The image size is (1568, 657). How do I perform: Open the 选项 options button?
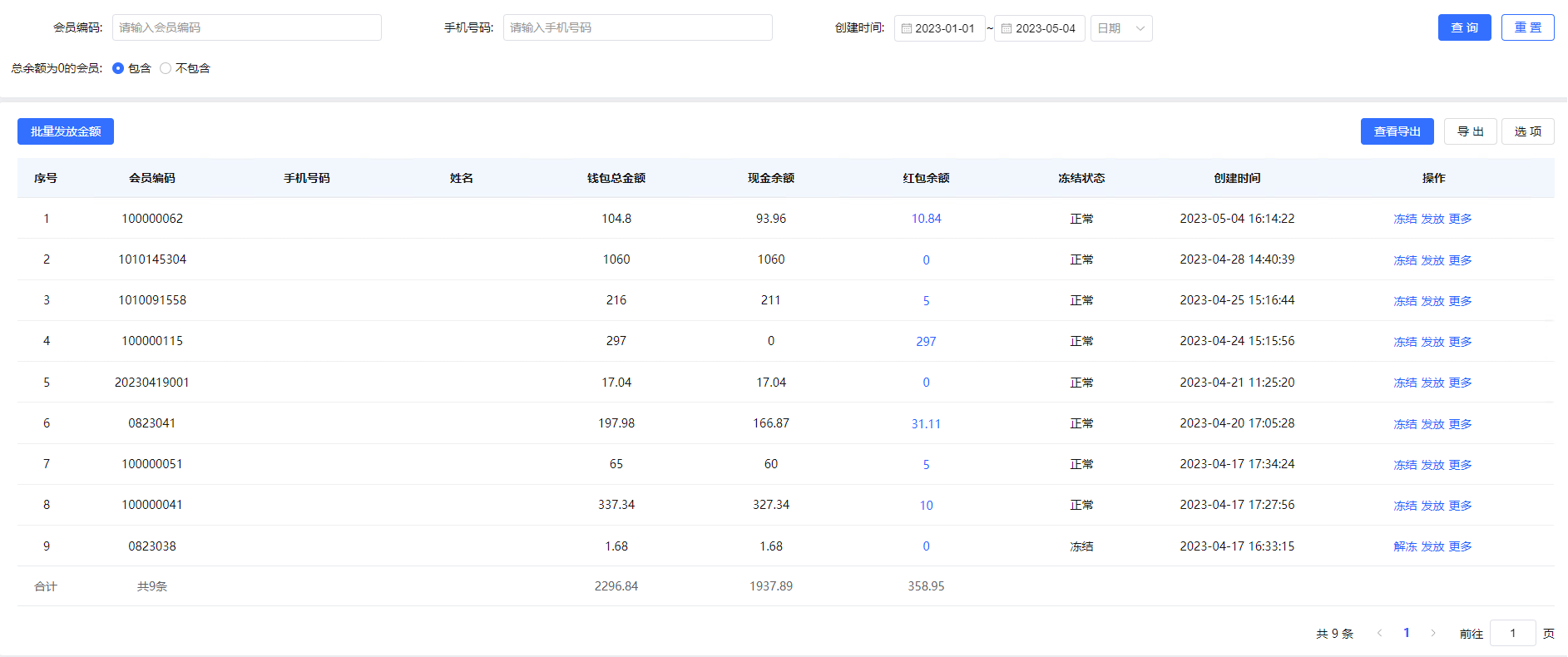click(1527, 131)
